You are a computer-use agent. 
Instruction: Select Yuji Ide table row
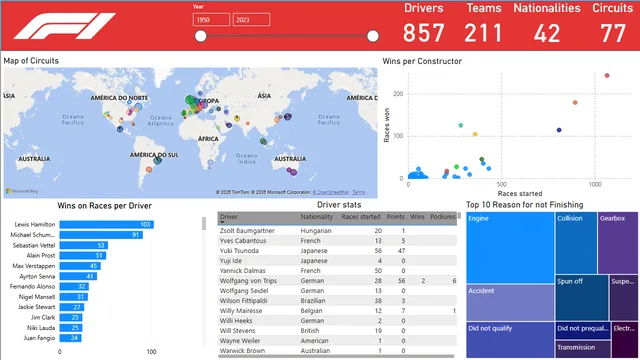point(337,261)
